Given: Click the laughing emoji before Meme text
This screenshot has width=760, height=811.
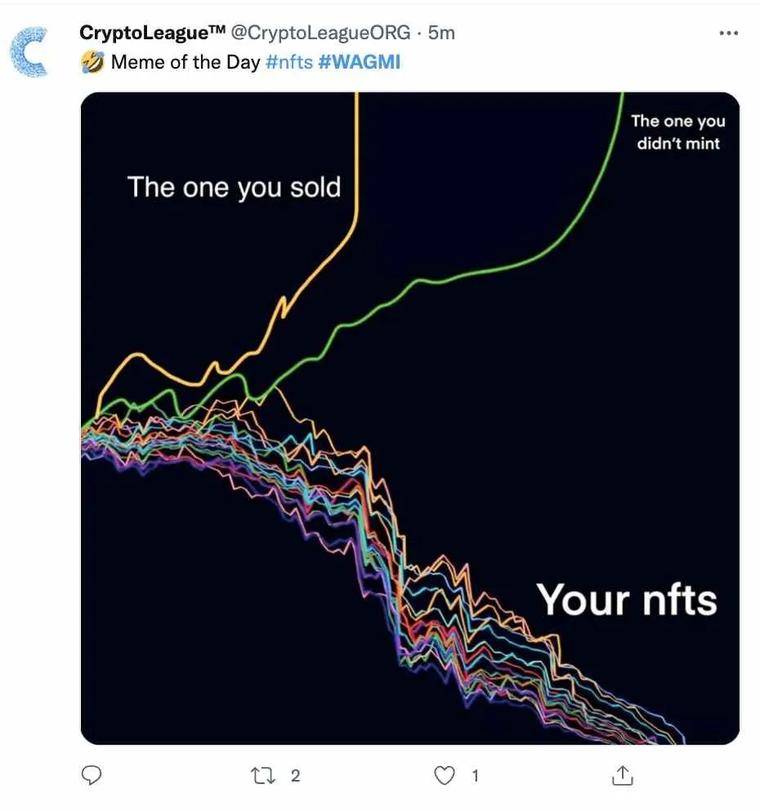Looking at the screenshot, I should (x=93, y=62).
